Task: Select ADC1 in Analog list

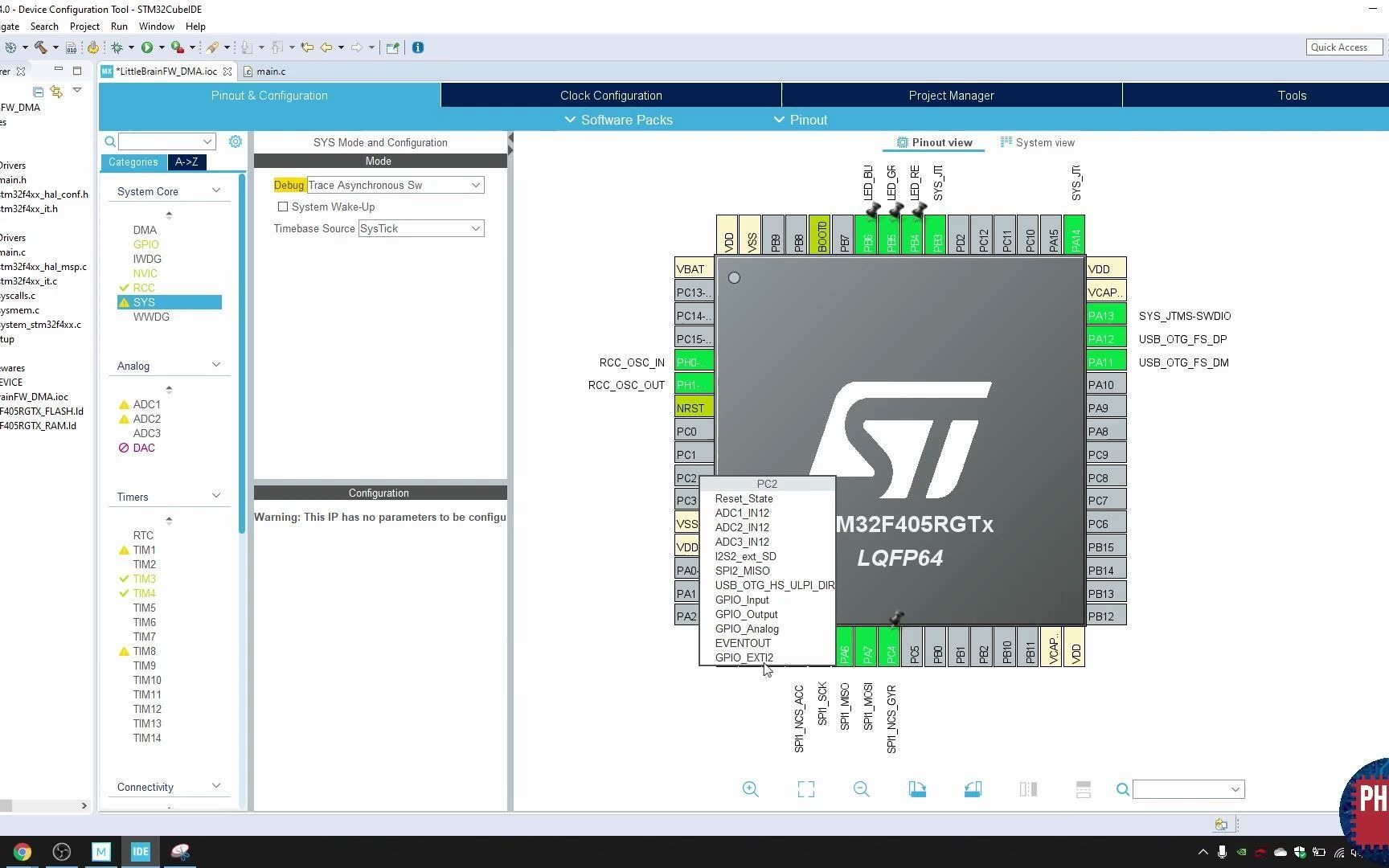Action: click(x=146, y=404)
